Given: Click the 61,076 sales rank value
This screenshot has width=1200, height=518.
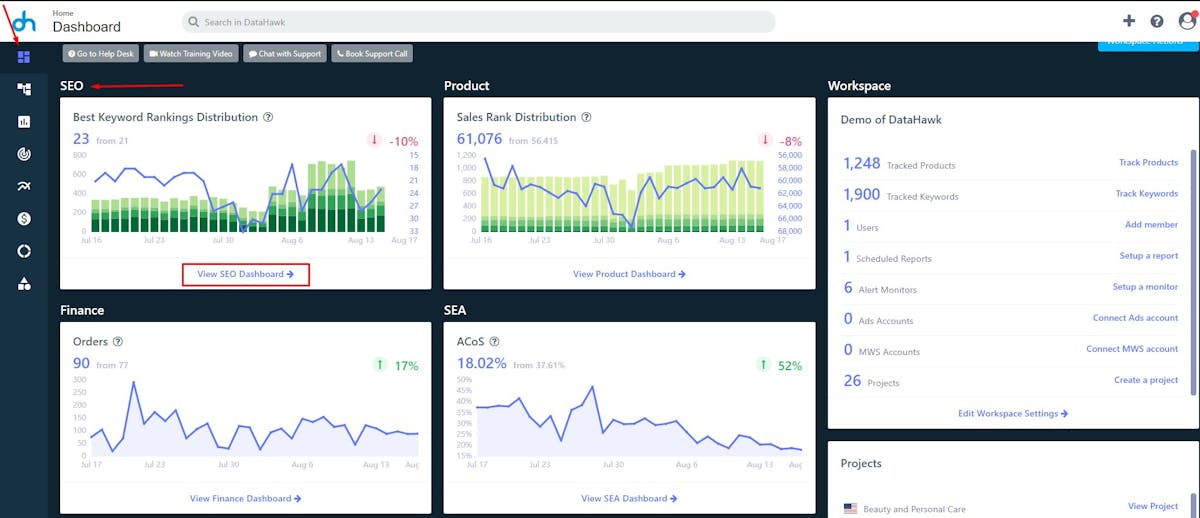Looking at the screenshot, I should coord(480,139).
